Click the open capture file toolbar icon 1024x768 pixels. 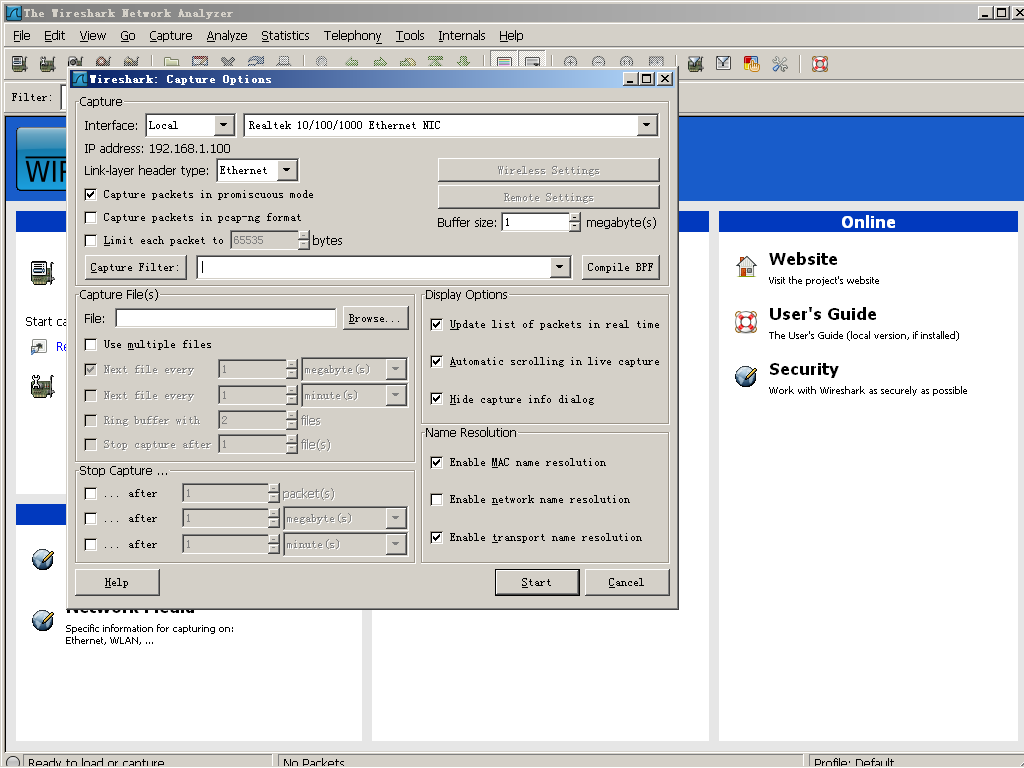172,63
